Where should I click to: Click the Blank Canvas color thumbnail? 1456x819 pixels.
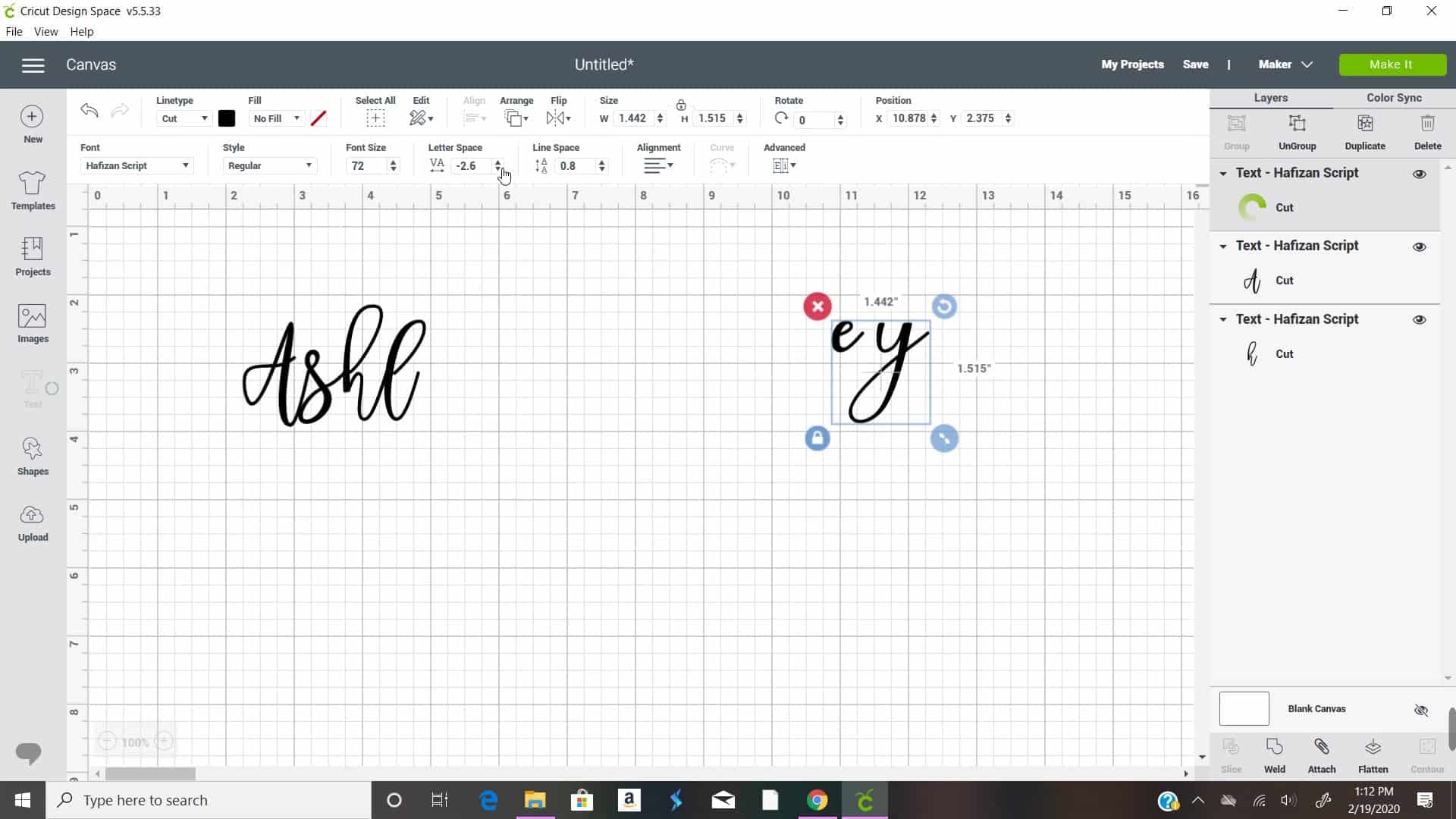pos(1244,709)
